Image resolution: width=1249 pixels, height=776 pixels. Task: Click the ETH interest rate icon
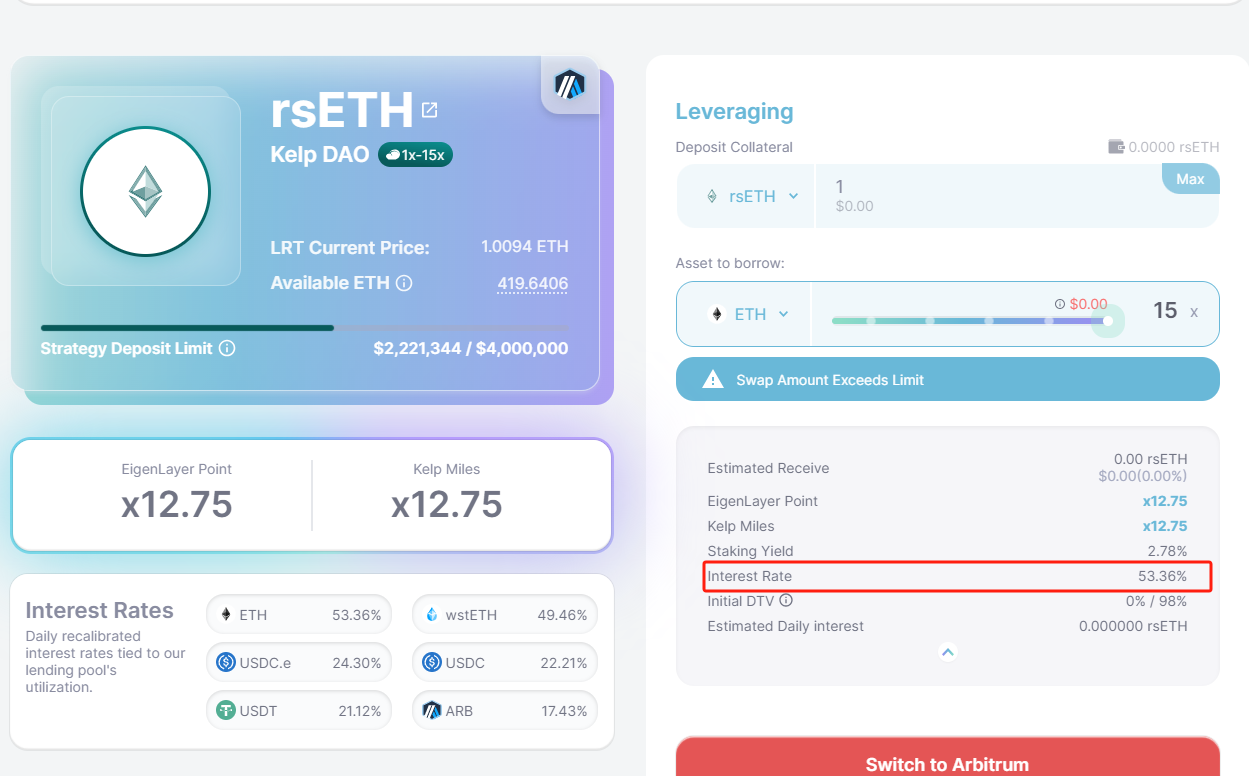point(226,615)
